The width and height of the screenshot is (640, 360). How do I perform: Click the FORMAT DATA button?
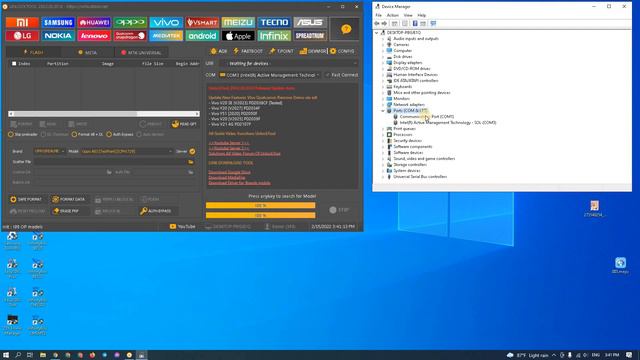(69, 199)
